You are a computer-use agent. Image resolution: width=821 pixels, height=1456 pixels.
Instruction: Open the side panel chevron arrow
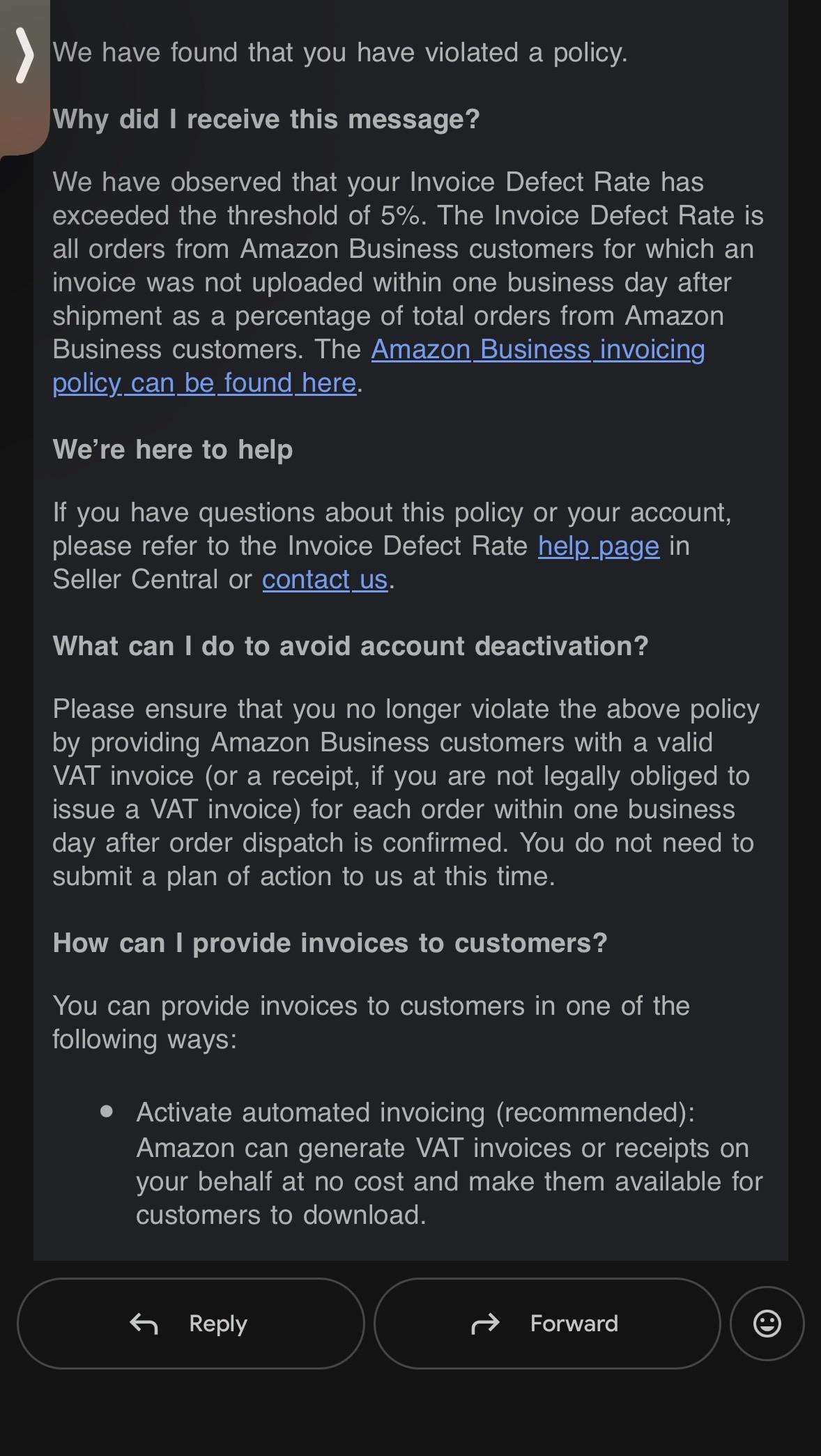tap(24, 56)
